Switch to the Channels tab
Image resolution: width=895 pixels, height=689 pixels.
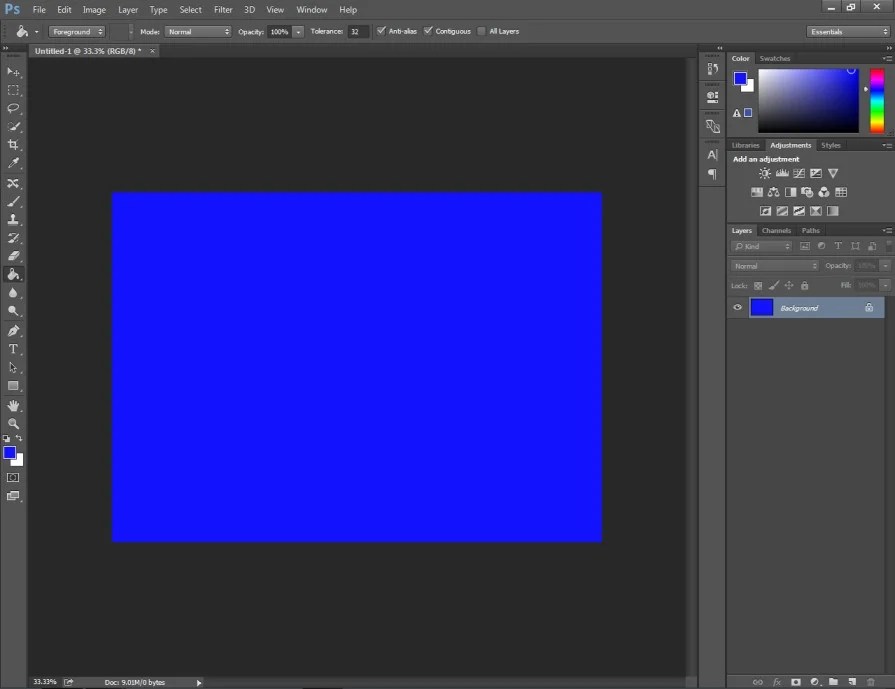776,230
